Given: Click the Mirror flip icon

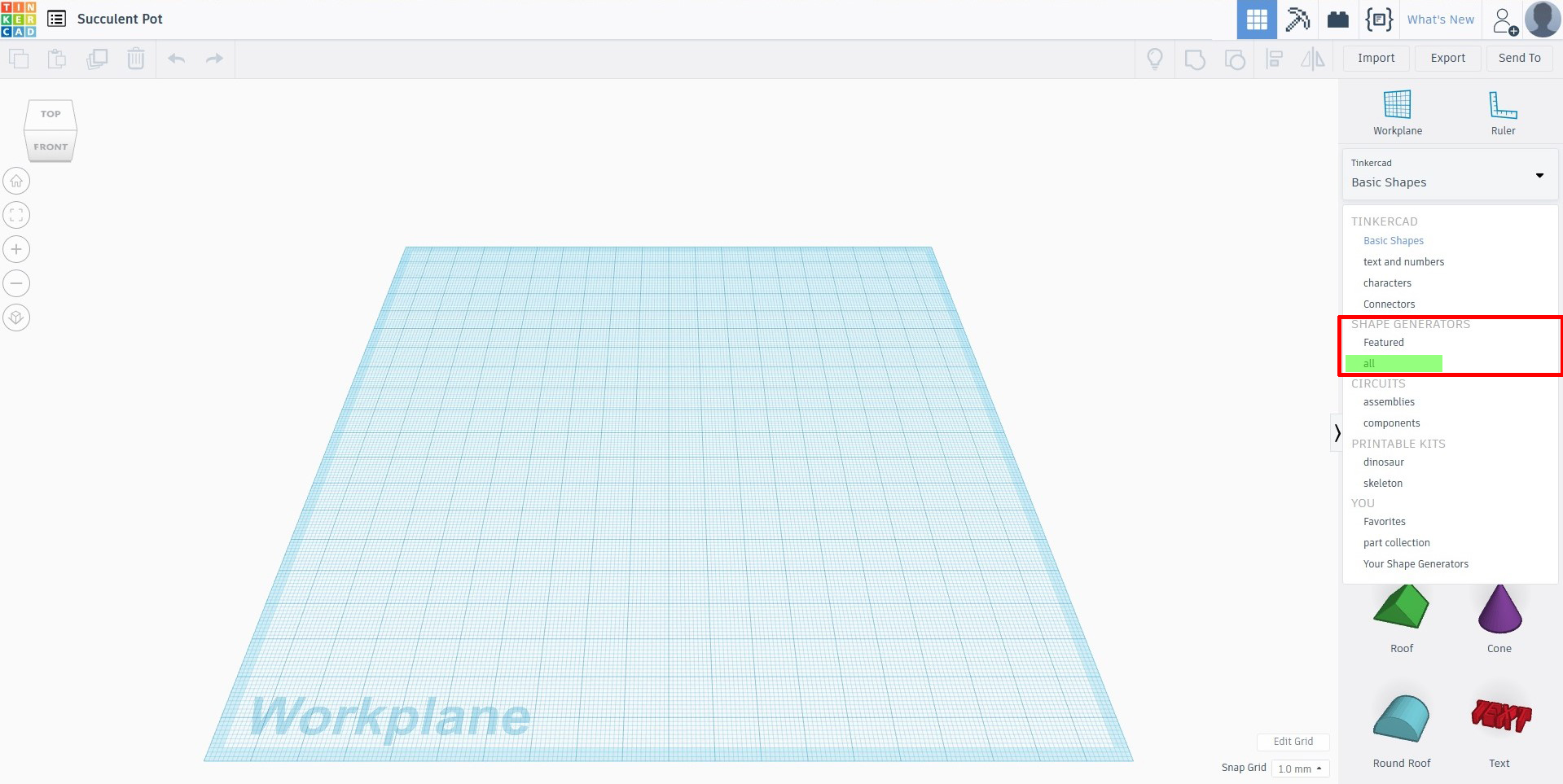Looking at the screenshot, I should pos(1313,59).
